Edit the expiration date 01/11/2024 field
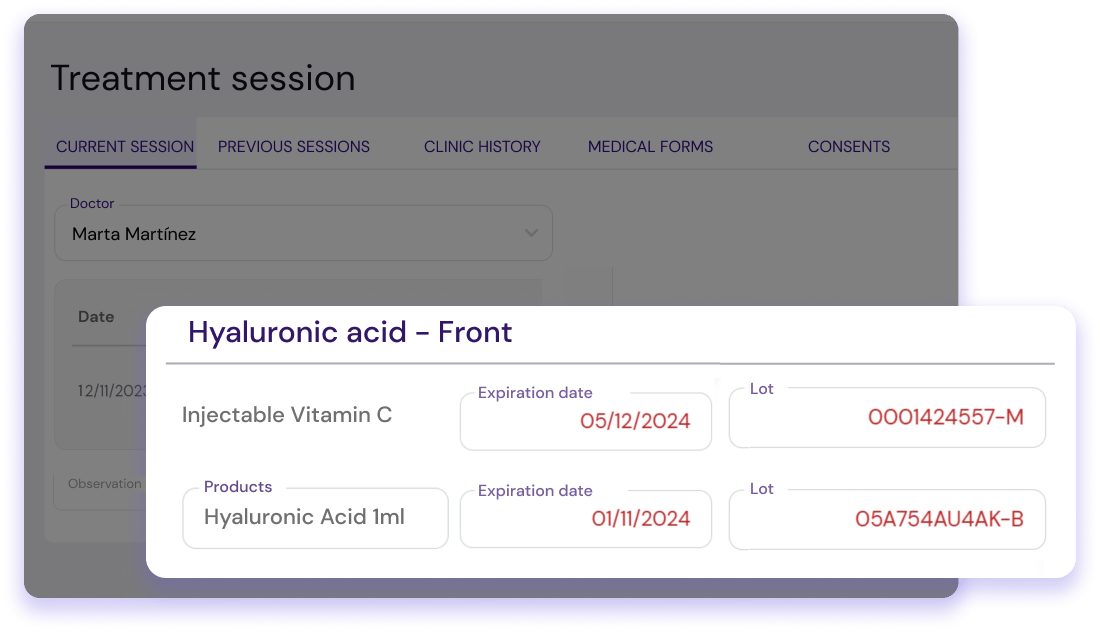The width and height of the screenshot is (1100, 632). (x=586, y=519)
